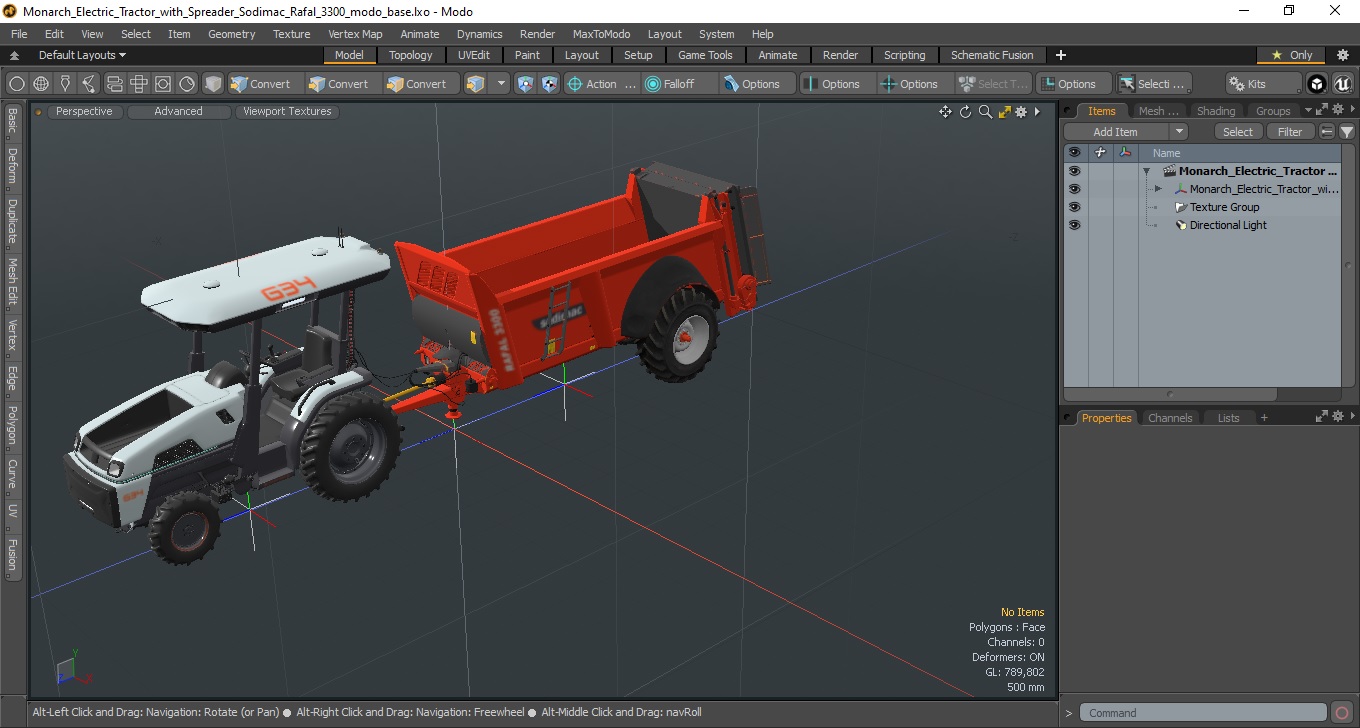Click the first shield-shaped symmetry icon
This screenshot has height=728, width=1360.
pyautogui.click(x=525, y=84)
